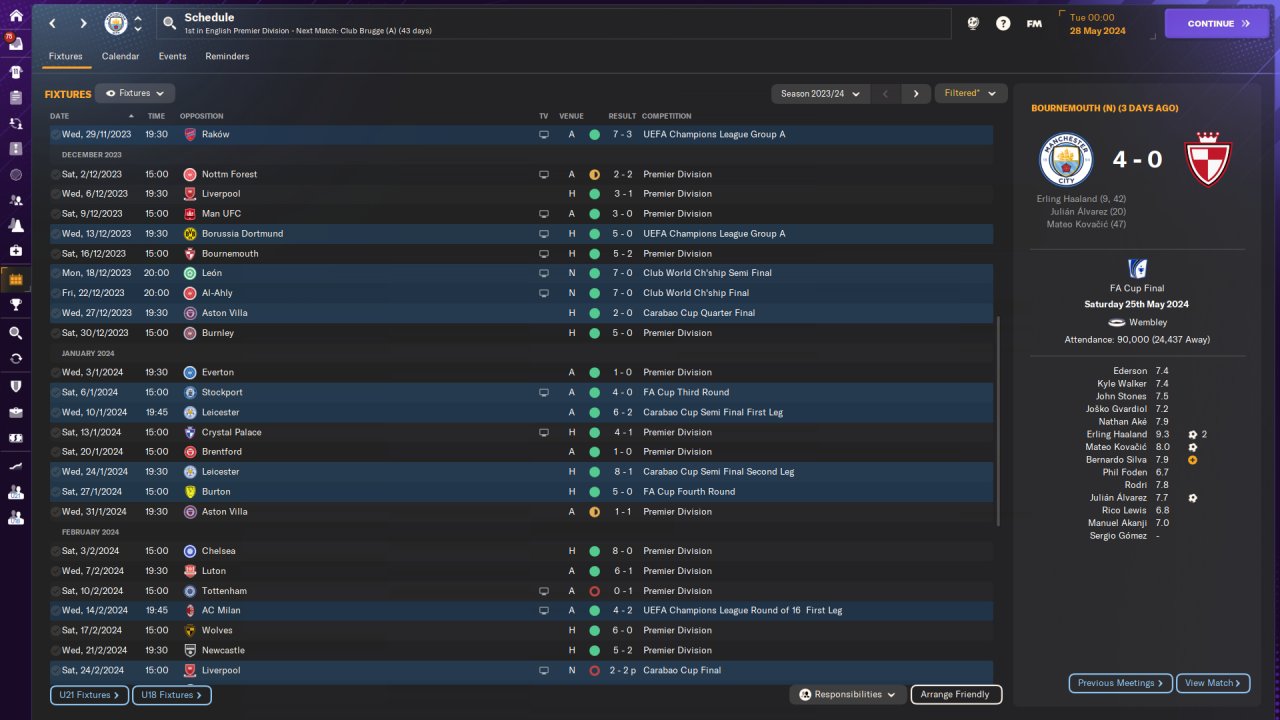Viewport: 1280px width, 720px height.
Task: Select the Al-Ahly Club World Ch'ship Final fixture
Action: (522, 293)
